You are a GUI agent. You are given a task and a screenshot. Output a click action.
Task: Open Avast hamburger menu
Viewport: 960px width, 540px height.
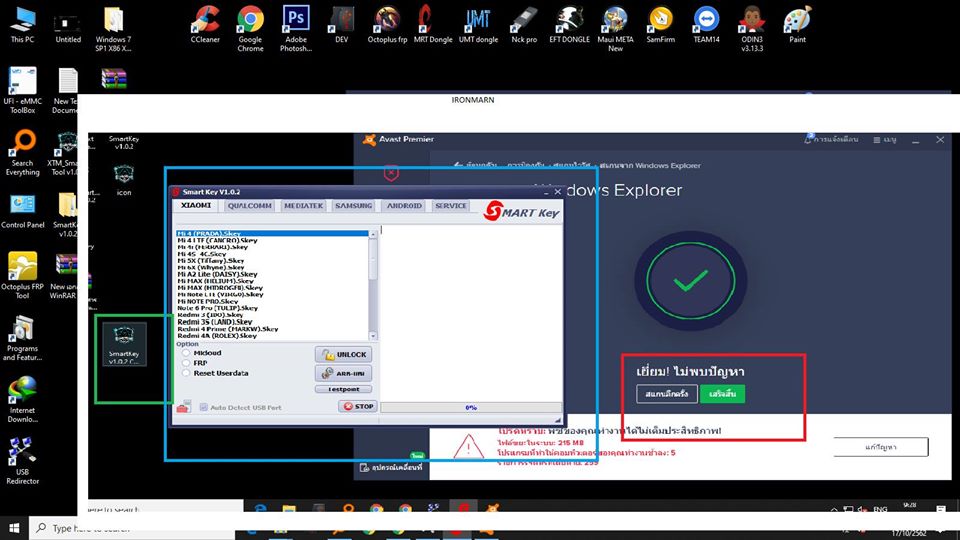pyautogui.click(x=885, y=140)
